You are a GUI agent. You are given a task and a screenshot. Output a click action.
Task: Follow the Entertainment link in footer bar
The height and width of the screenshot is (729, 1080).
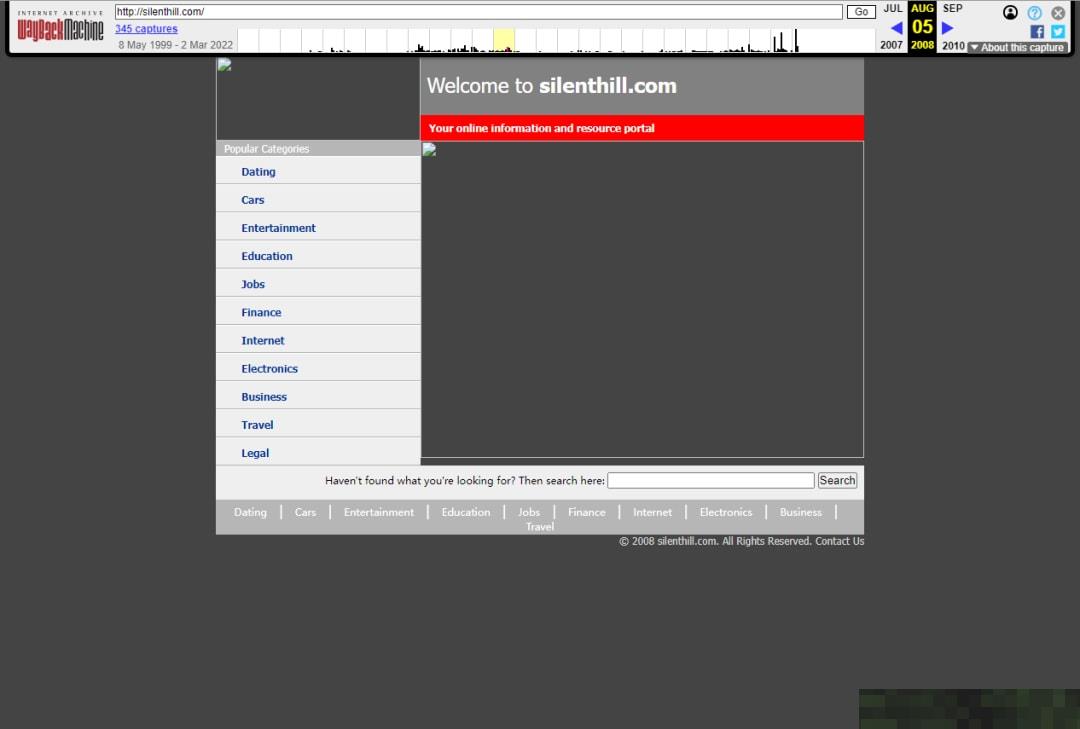tap(379, 512)
